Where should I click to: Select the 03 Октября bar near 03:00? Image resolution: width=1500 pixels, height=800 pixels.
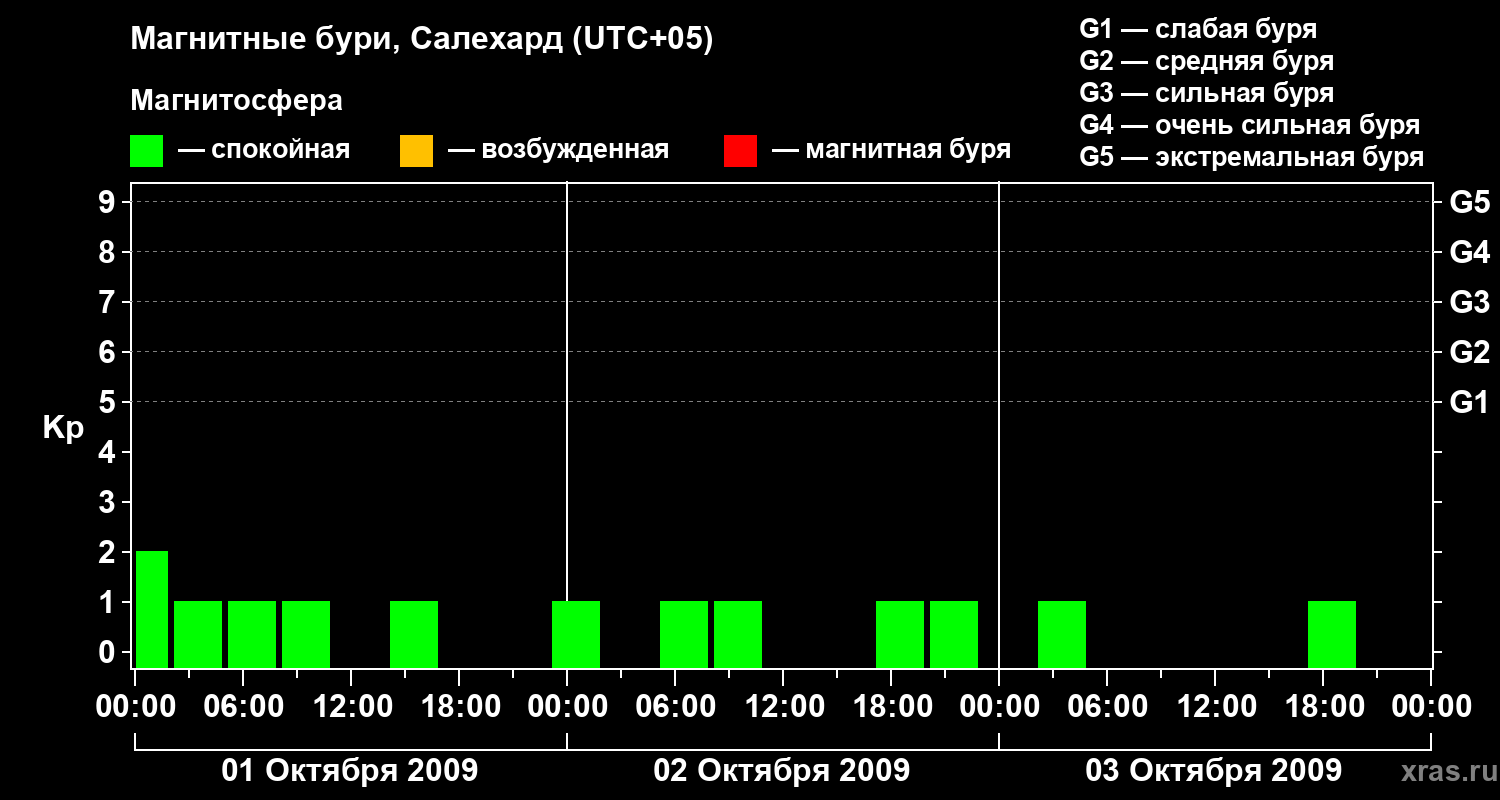(x=1062, y=634)
